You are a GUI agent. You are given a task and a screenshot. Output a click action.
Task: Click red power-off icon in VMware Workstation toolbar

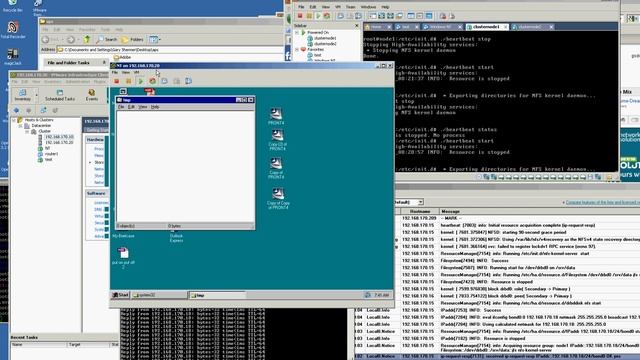(x=300, y=16)
